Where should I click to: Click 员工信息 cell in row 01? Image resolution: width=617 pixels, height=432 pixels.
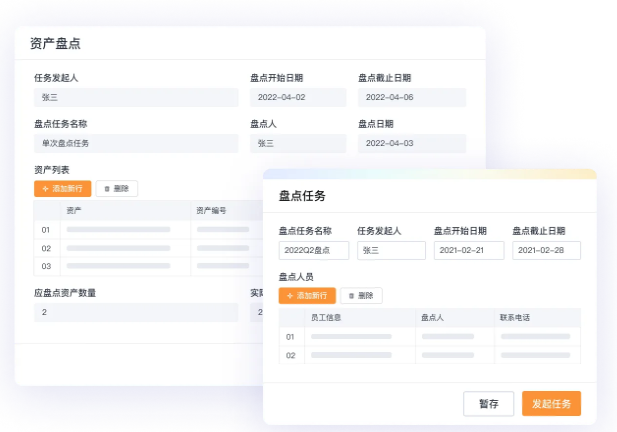pos(360,337)
